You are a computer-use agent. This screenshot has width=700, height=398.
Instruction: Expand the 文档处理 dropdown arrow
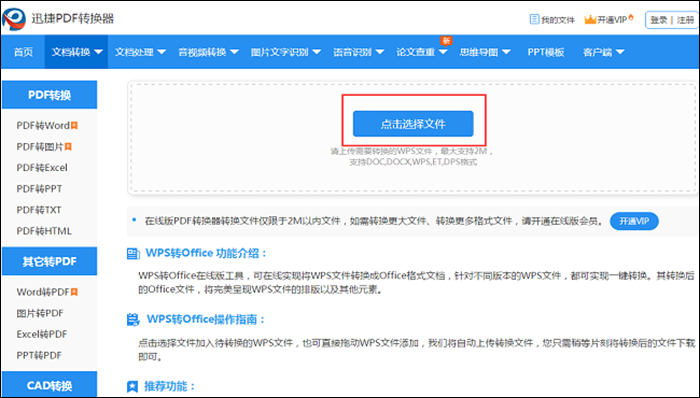pos(162,52)
